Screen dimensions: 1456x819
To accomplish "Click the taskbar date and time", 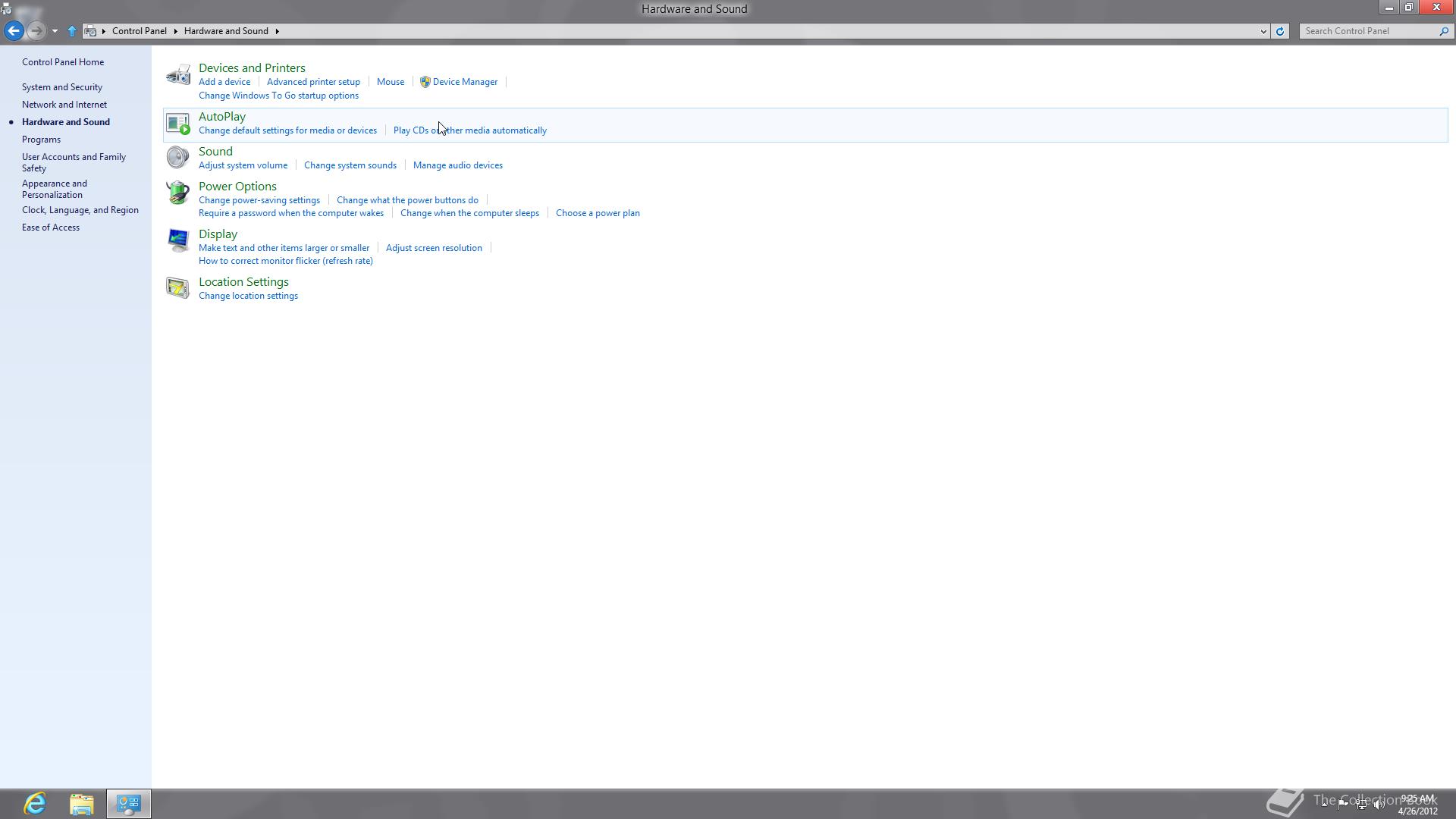I will click(1417, 805).
